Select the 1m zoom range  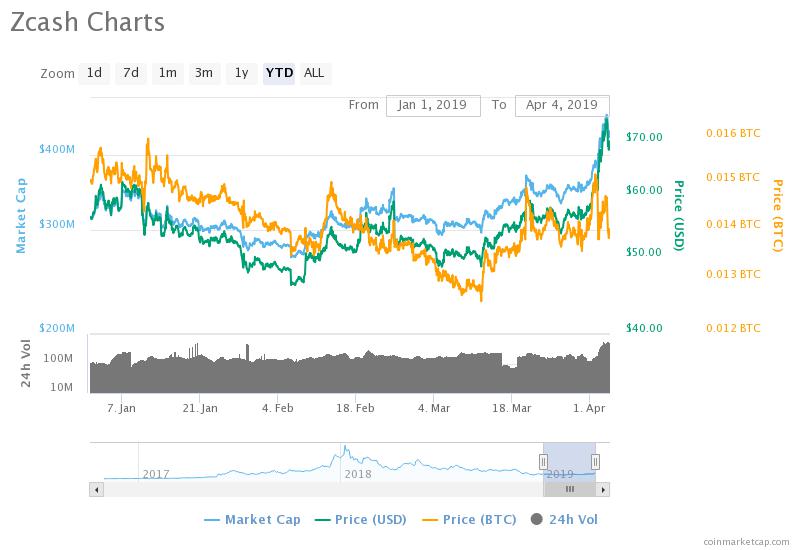168,73
